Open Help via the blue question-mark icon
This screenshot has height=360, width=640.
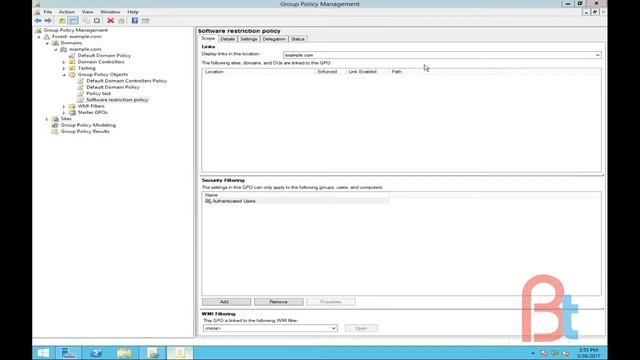pyautogui.click(x=135, y=20)
